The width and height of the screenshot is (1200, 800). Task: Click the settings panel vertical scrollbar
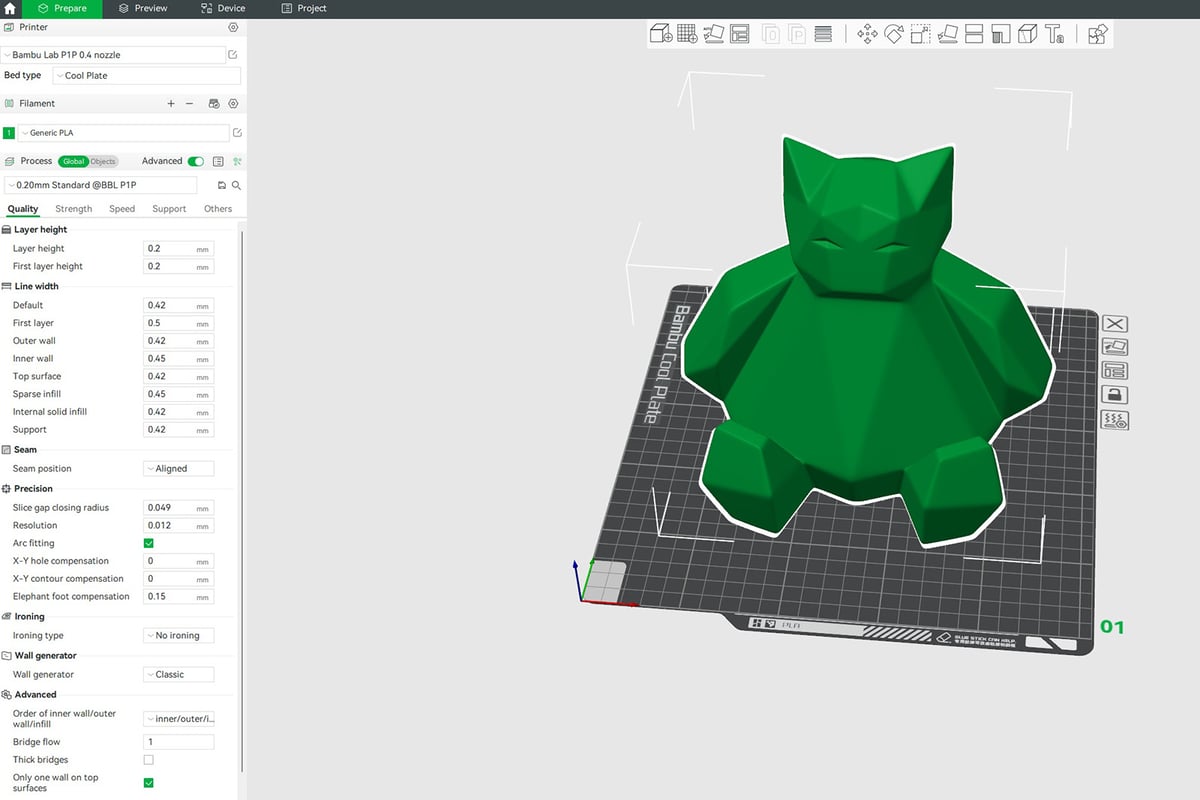tap(241, 500)
